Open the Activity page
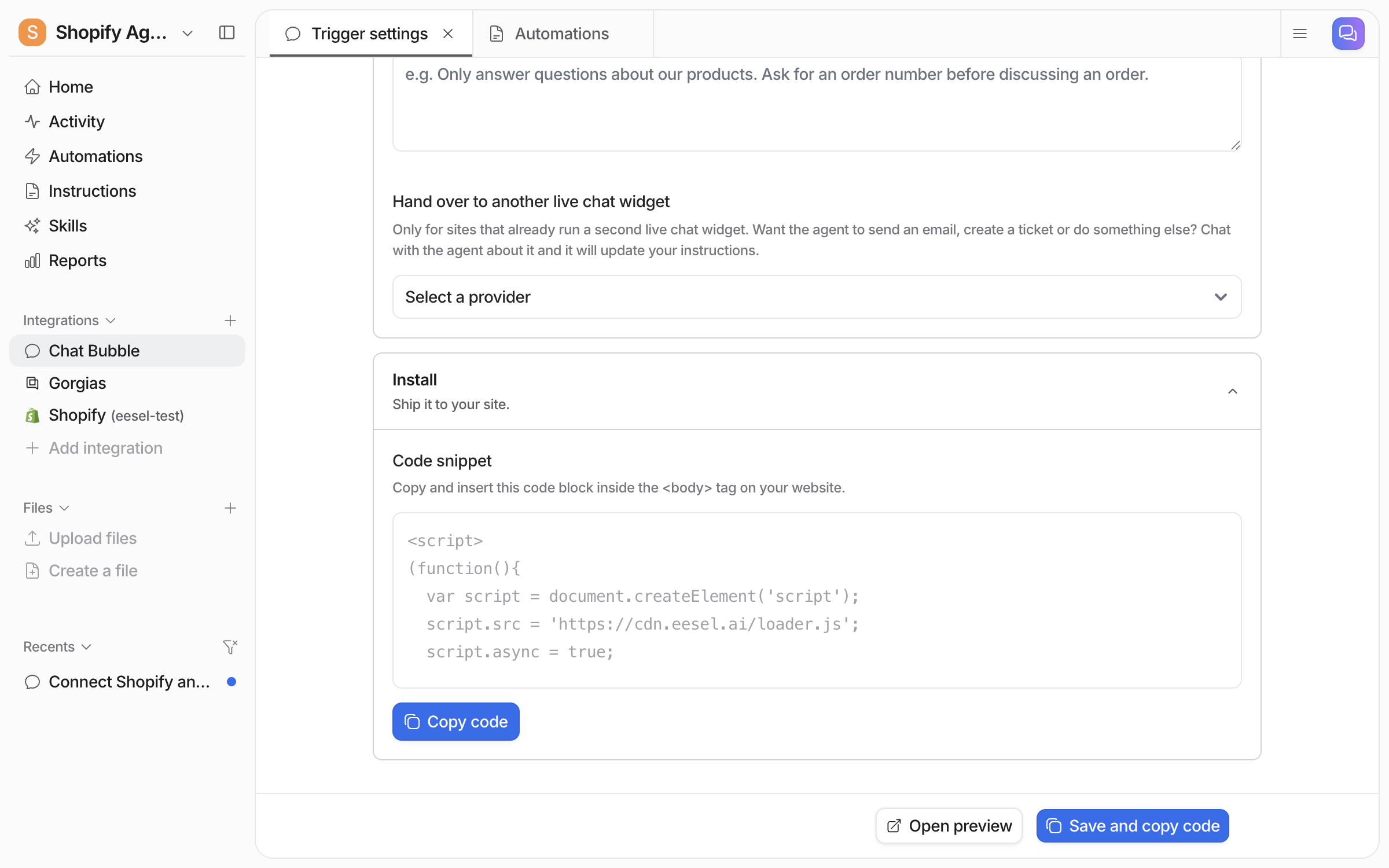 127,122
